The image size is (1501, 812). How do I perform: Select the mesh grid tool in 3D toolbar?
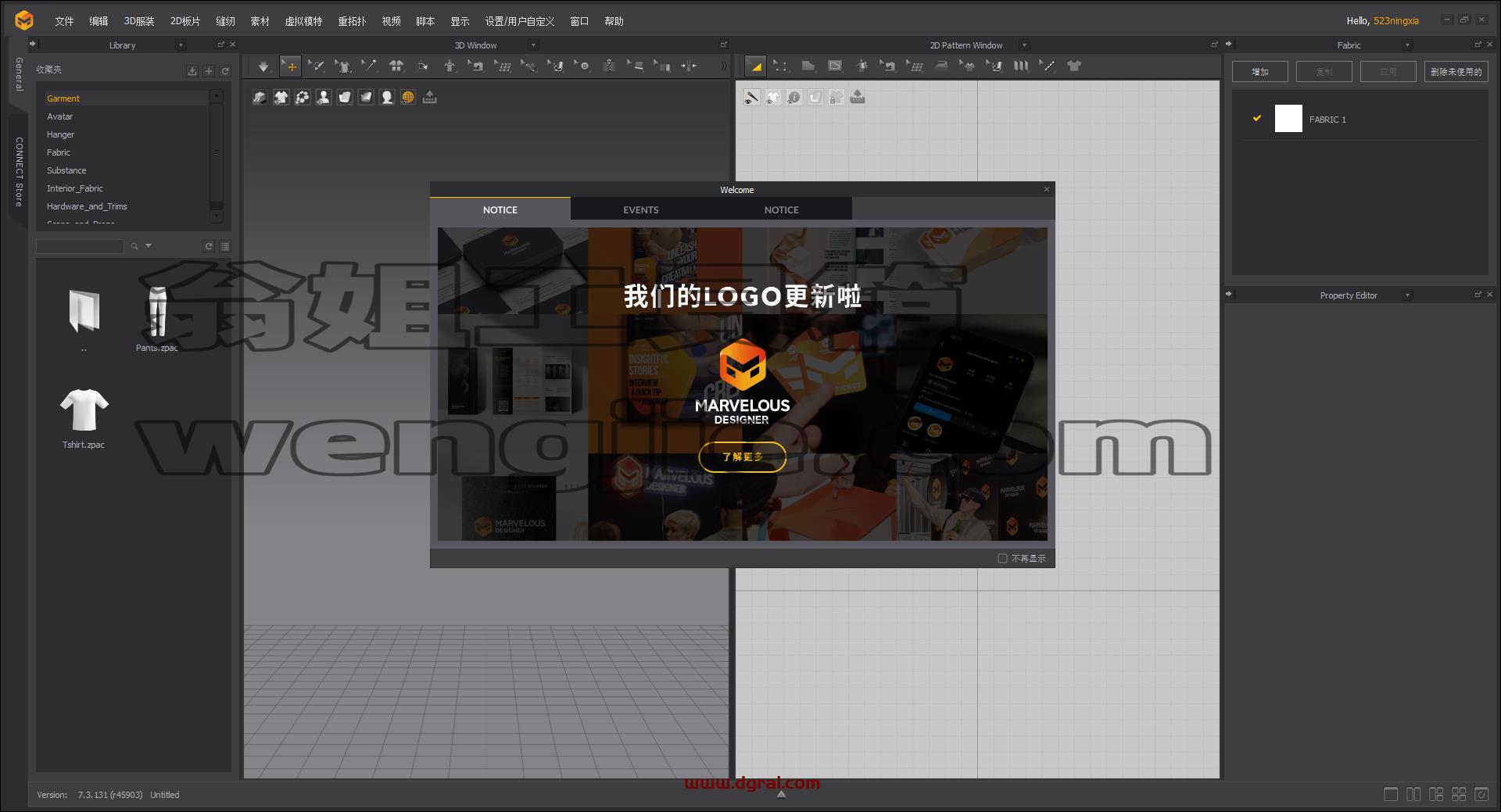click(503, 66)
